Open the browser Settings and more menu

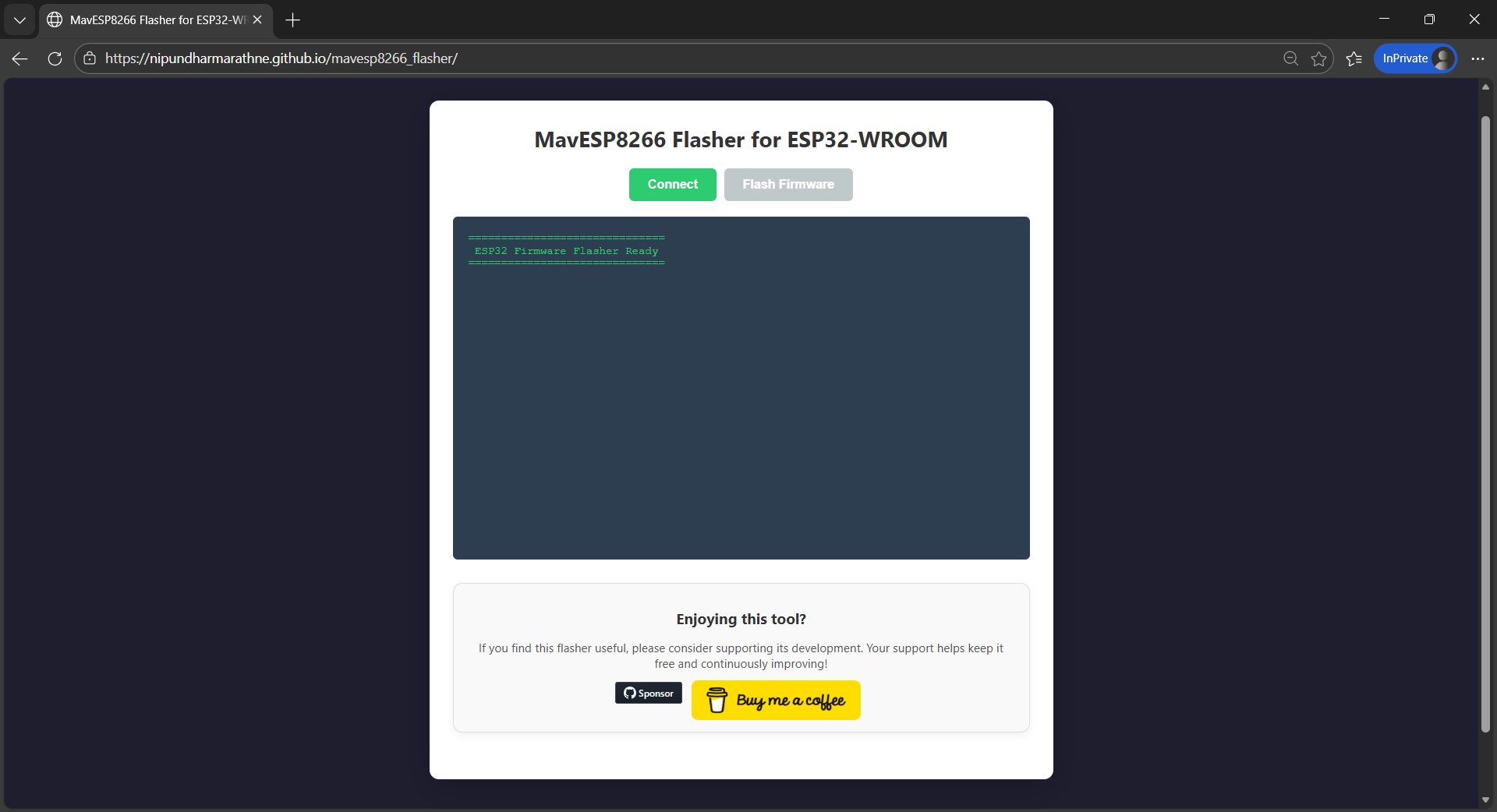[1478, 58]
